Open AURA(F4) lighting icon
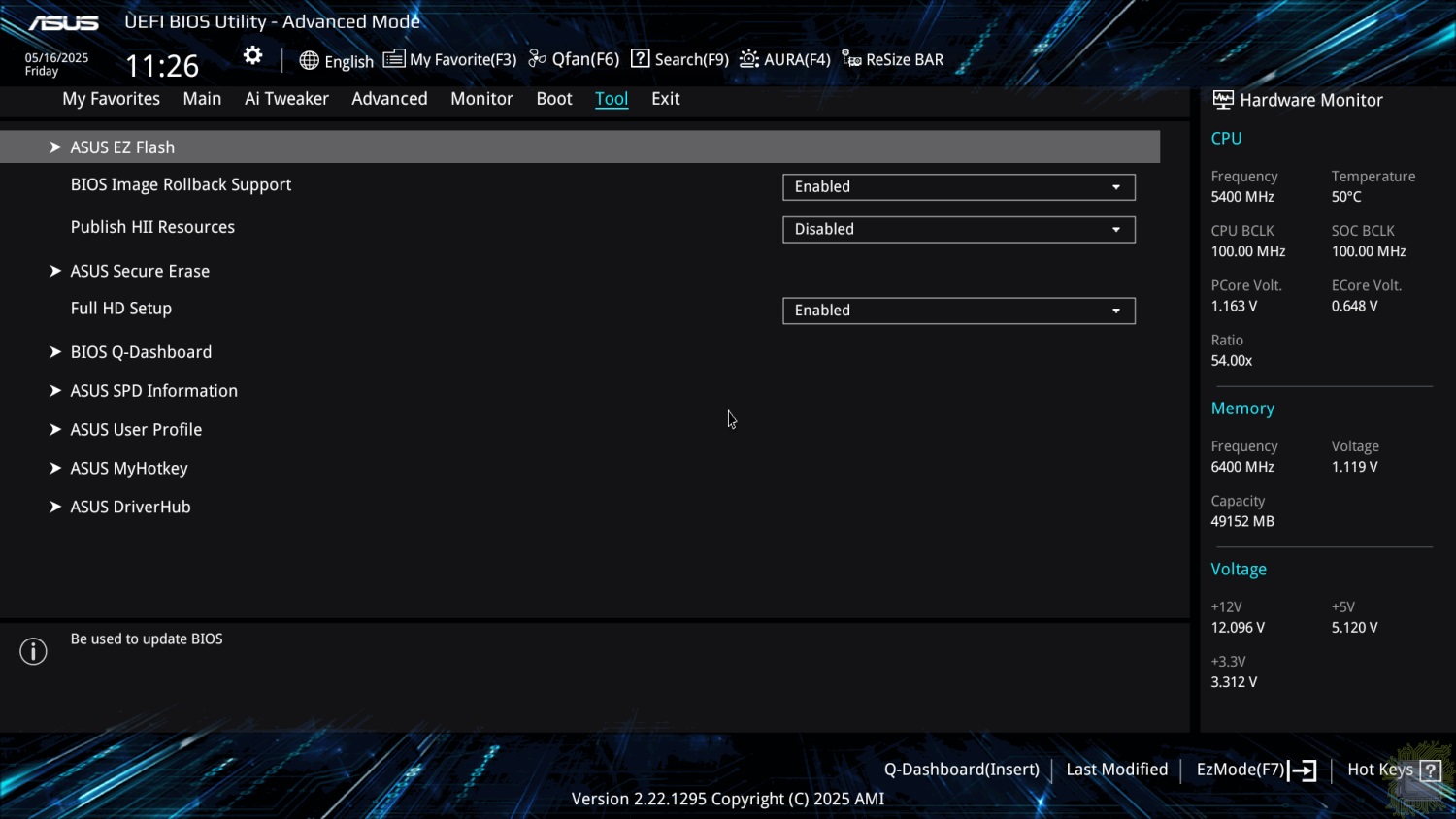Screen dimensions: 1456x819 [748, 59]
